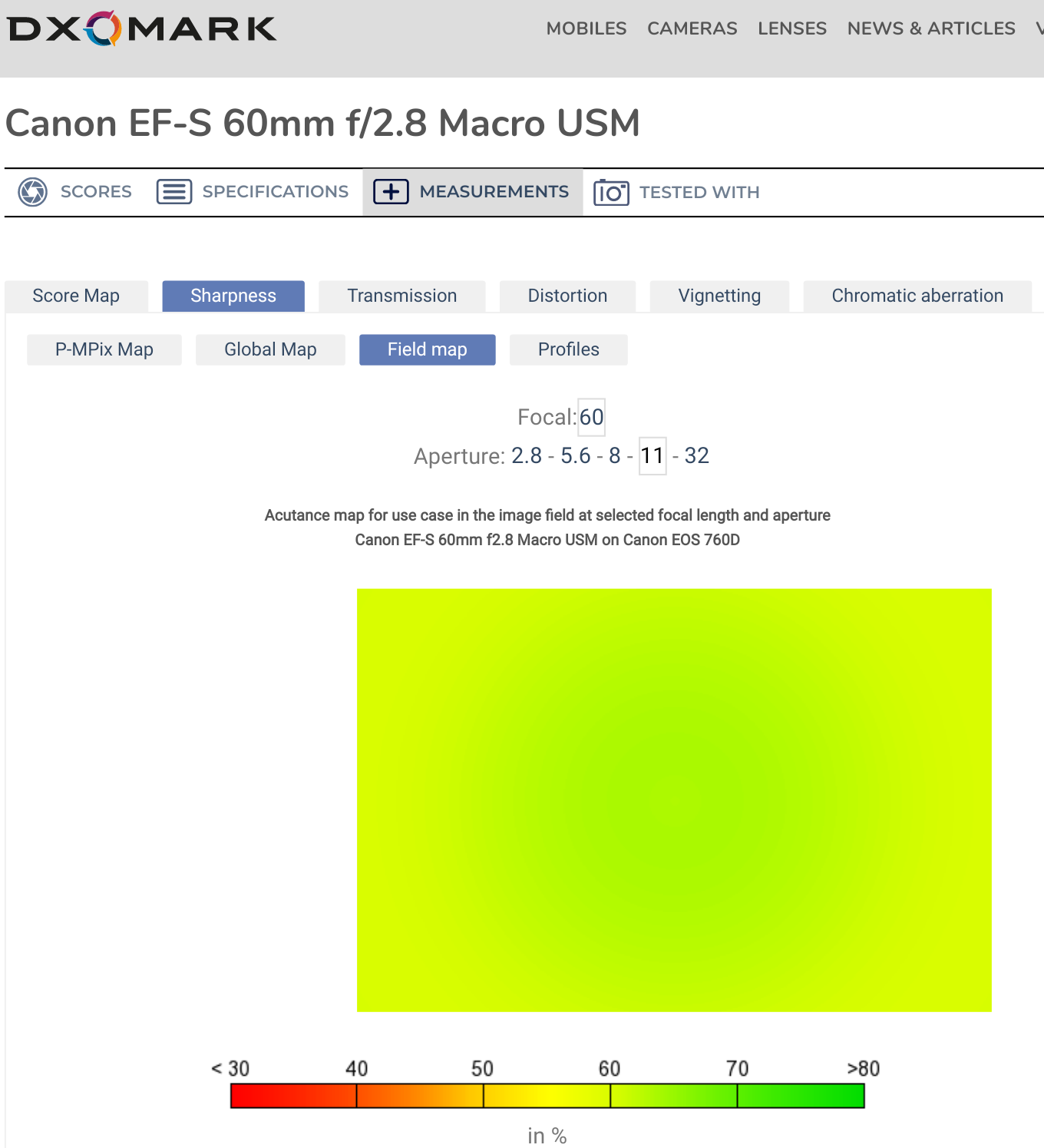Click the yellow section of the legend bar
1044x1148 pixels.
pos(547,1096)
